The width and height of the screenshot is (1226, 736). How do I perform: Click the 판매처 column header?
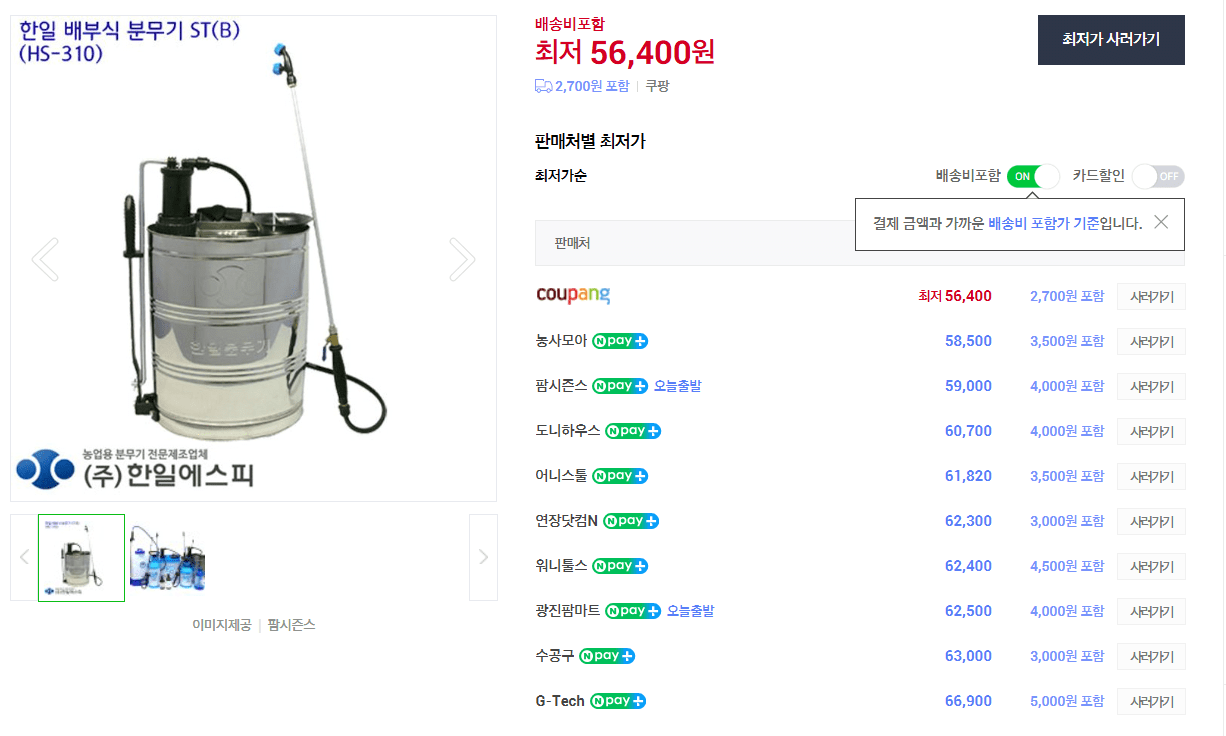[x=572, y=243]
